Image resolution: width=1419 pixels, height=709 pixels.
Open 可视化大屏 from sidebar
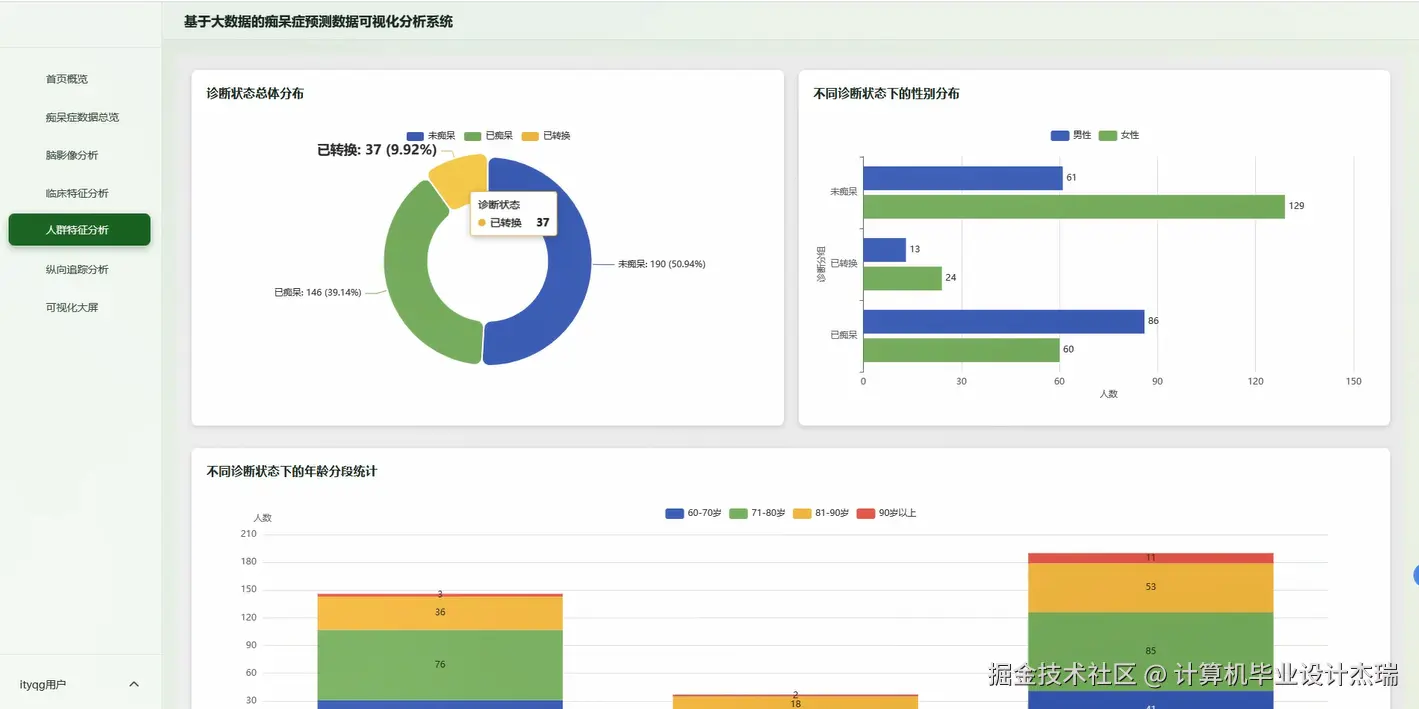click(x=72, y=307)
